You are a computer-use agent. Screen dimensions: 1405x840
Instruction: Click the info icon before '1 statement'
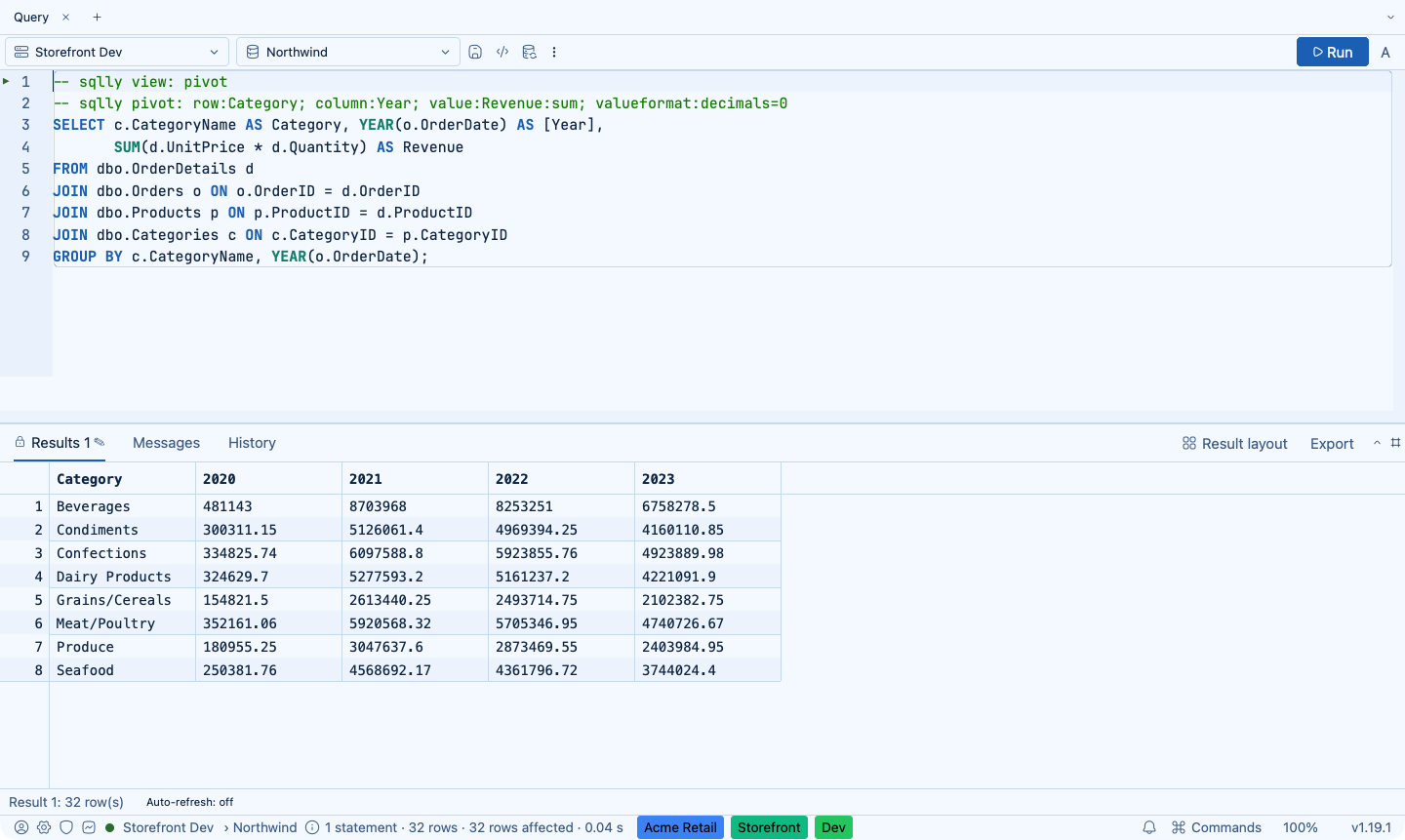coord(312,827)
